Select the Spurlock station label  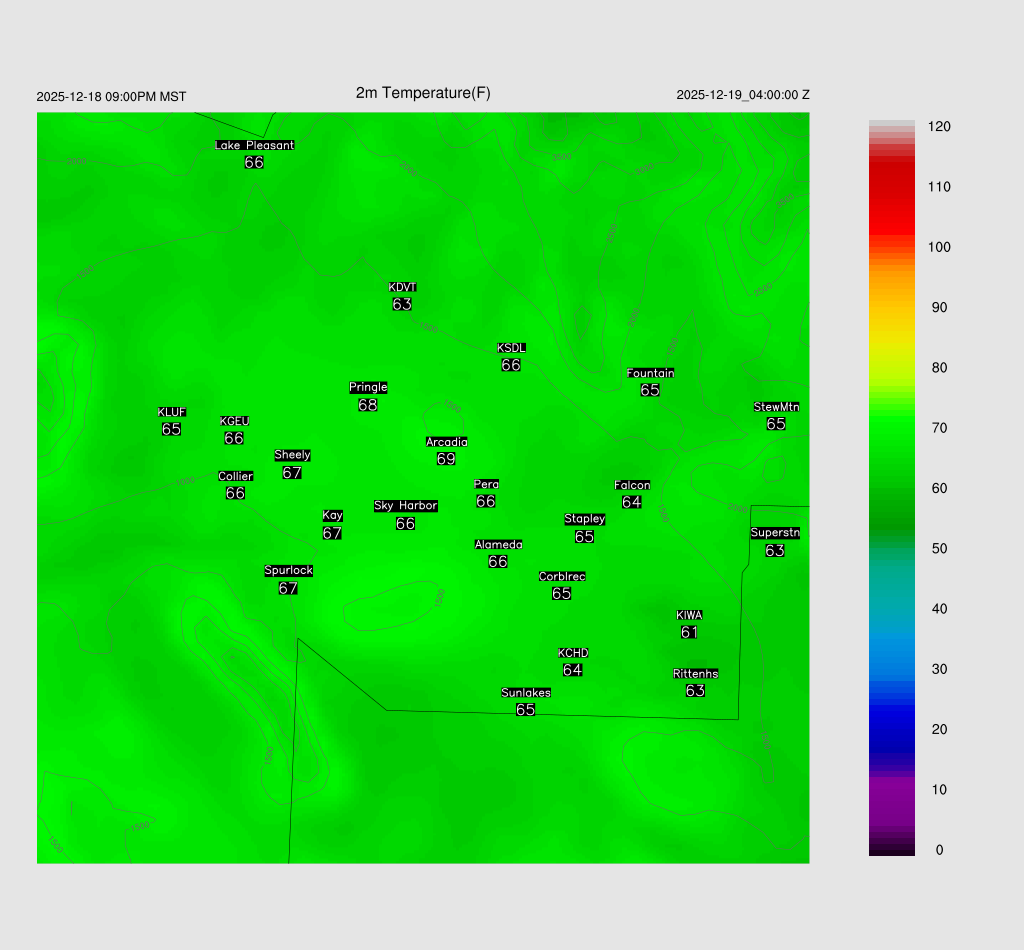pyautogui.click(x=288, y=571)
